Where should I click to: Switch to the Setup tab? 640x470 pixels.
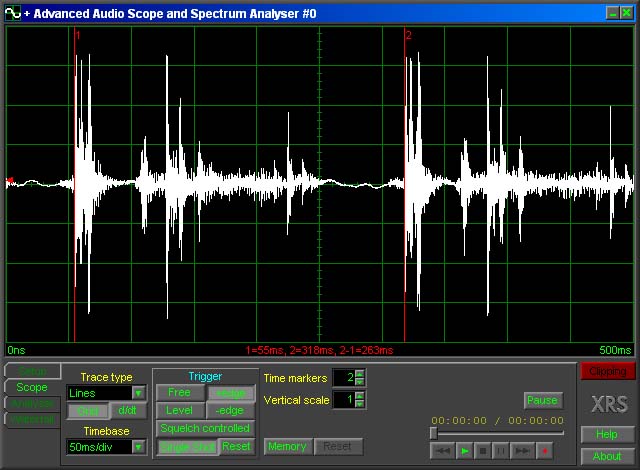33,371
